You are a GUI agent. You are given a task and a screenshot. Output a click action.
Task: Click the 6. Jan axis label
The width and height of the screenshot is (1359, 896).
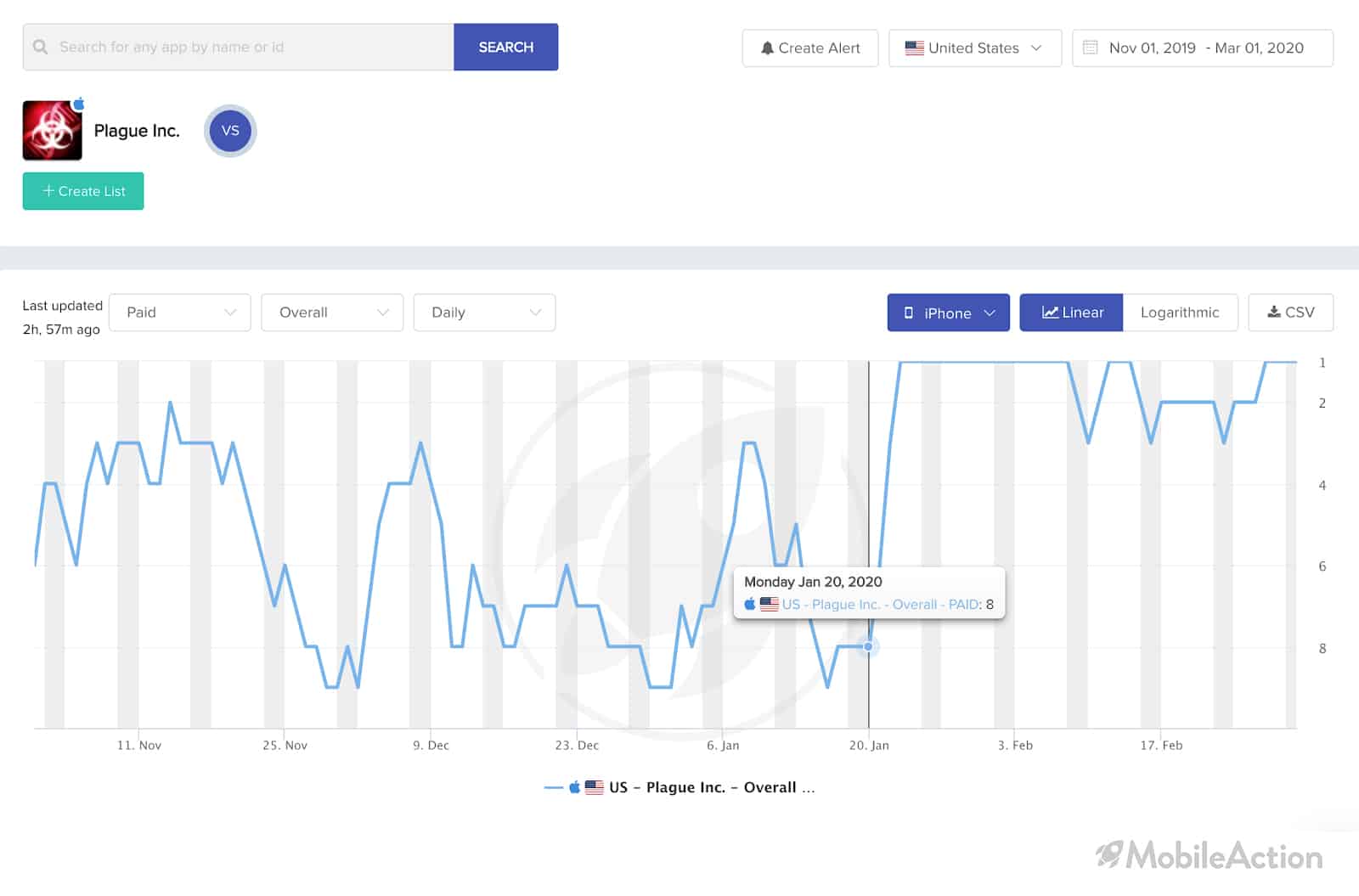[723, 745]
